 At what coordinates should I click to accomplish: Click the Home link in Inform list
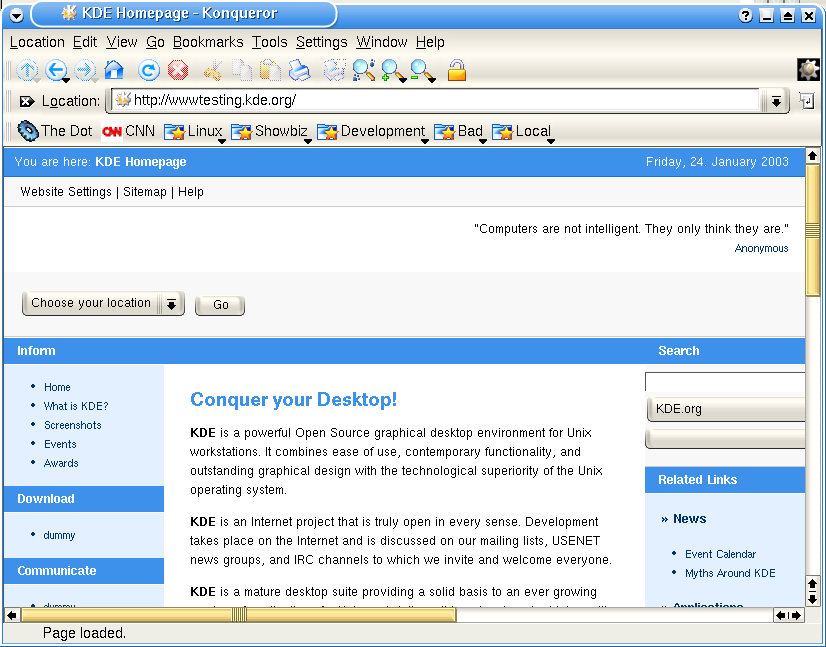(x=57, y=387)
